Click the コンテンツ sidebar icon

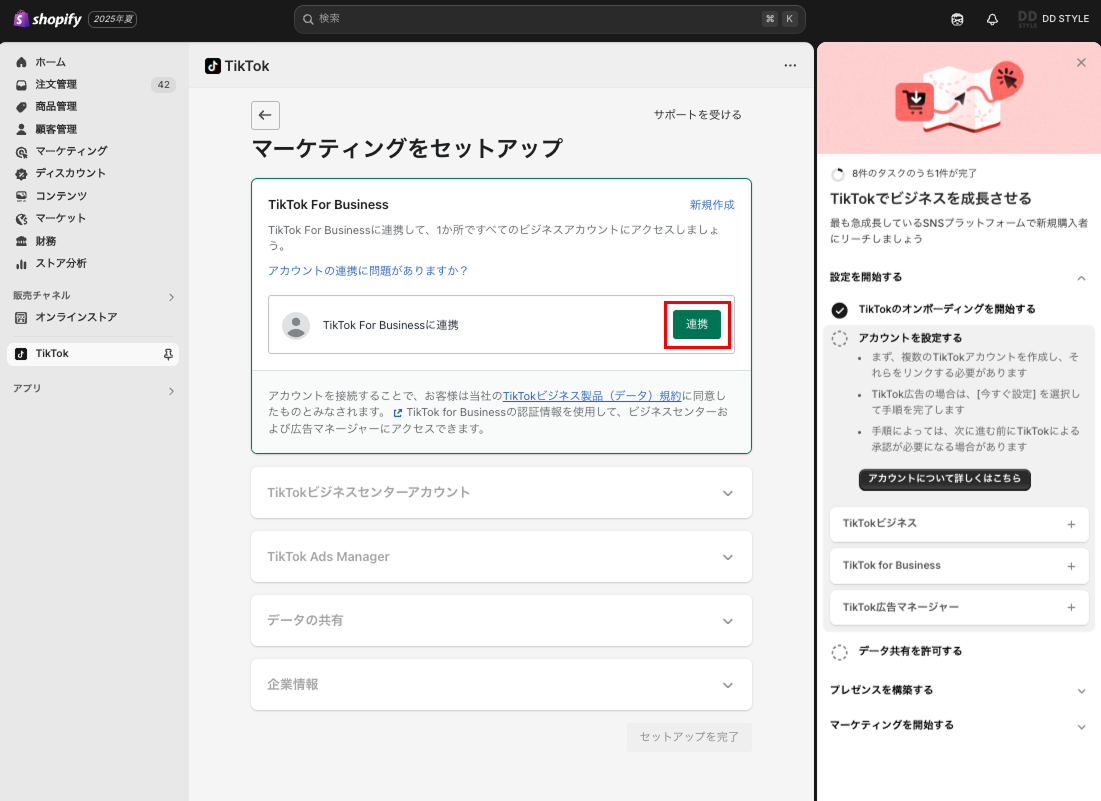click(21, 197)
